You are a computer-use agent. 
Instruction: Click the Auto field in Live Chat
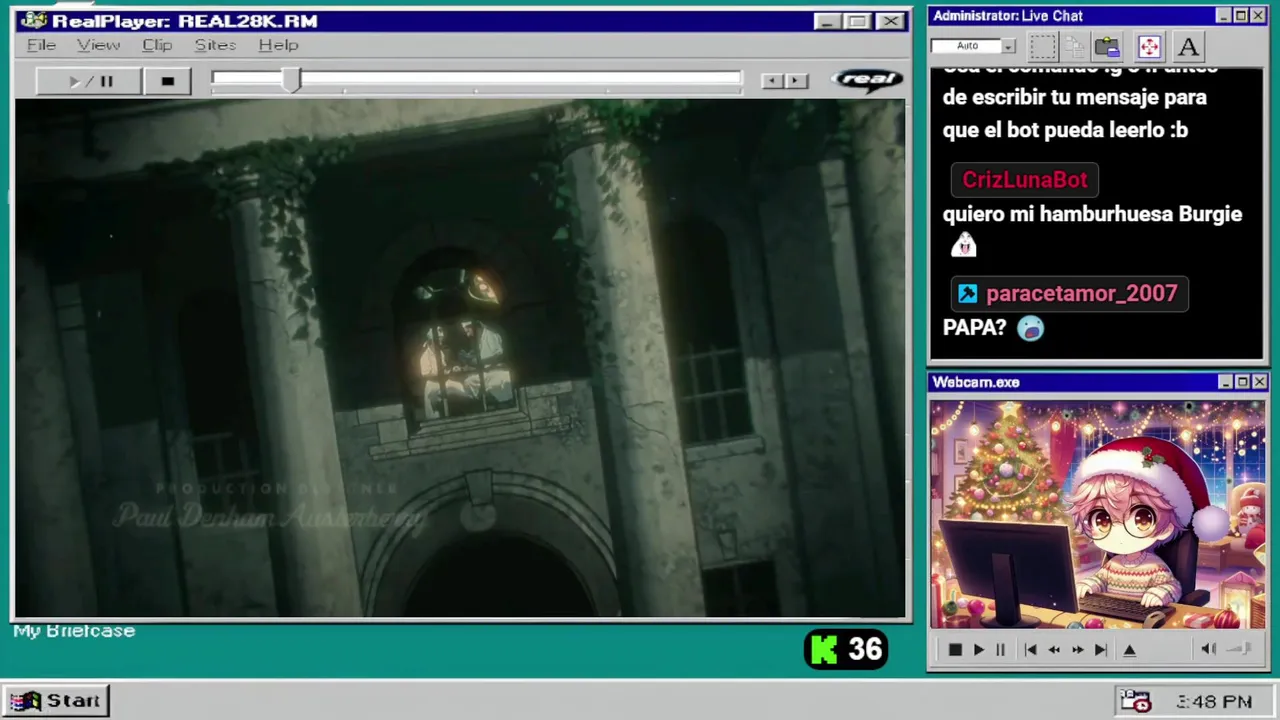tap(966, 46)
